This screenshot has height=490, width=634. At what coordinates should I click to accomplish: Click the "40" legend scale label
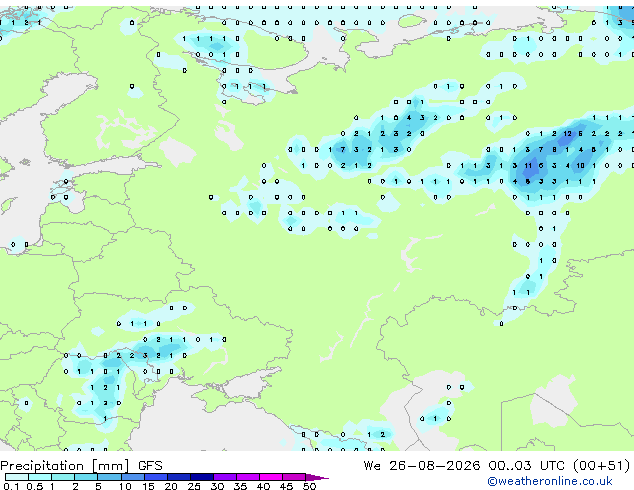263,486
